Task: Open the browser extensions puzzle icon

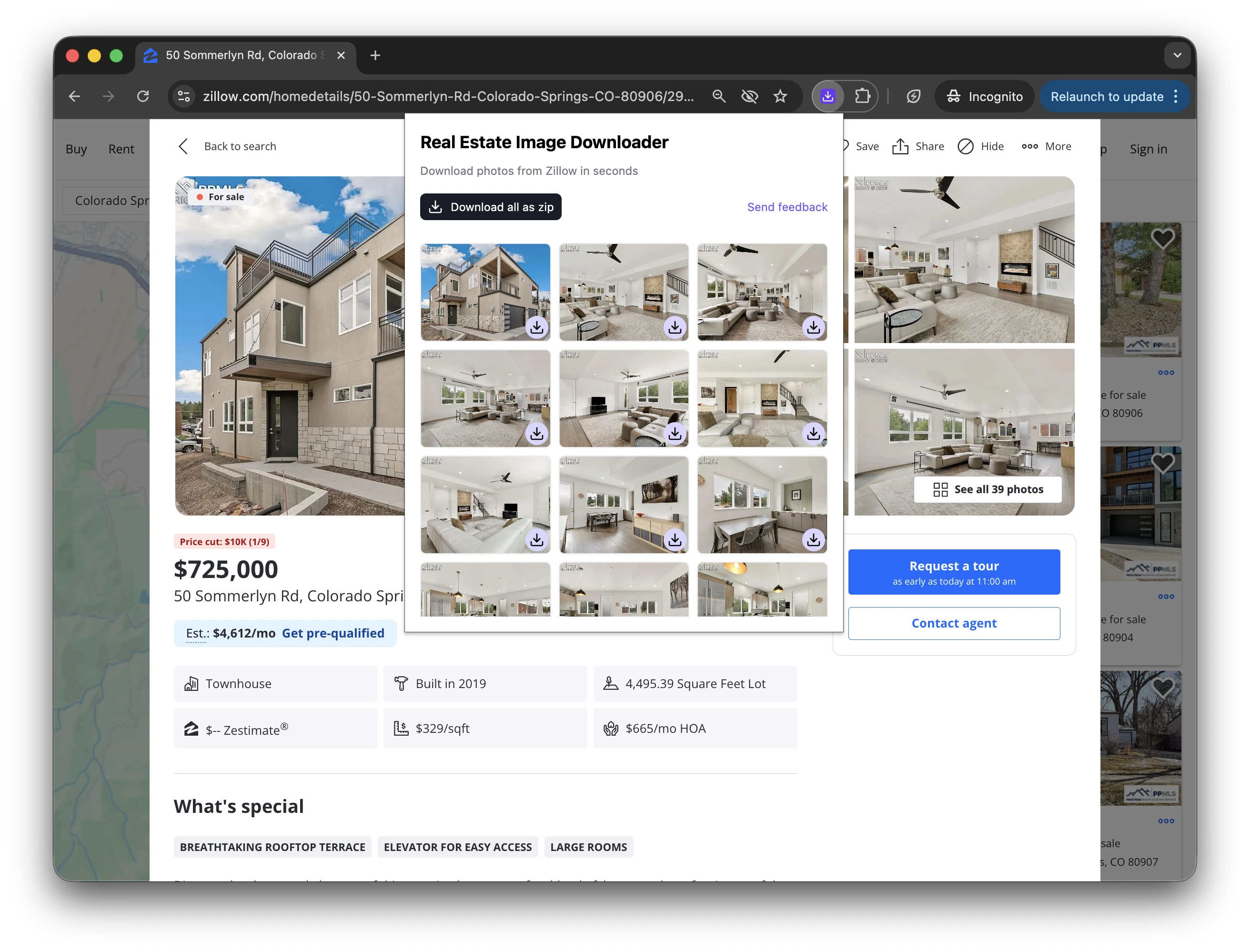Action: pos(863,96)
